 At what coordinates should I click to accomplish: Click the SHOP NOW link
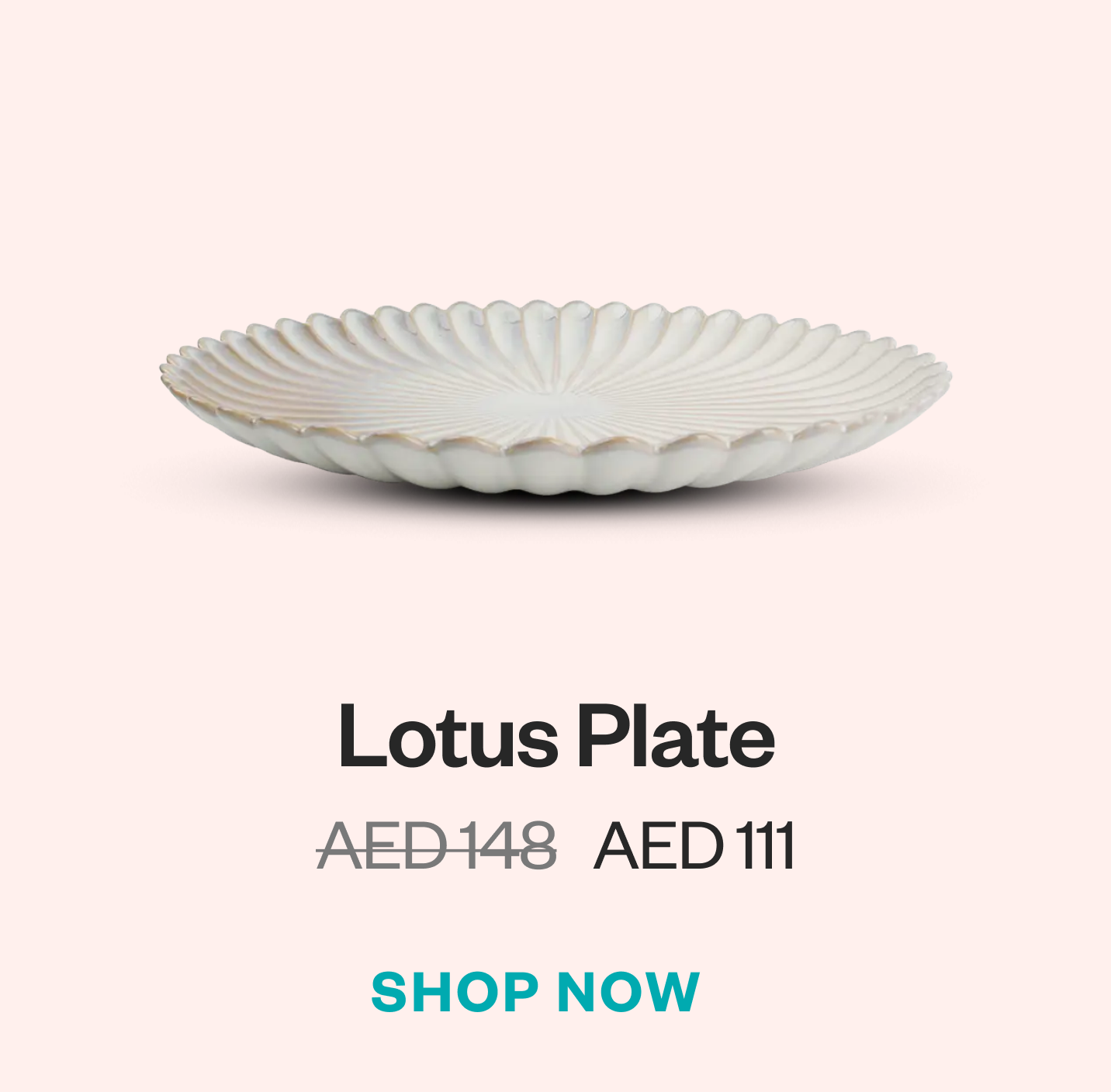535,992
